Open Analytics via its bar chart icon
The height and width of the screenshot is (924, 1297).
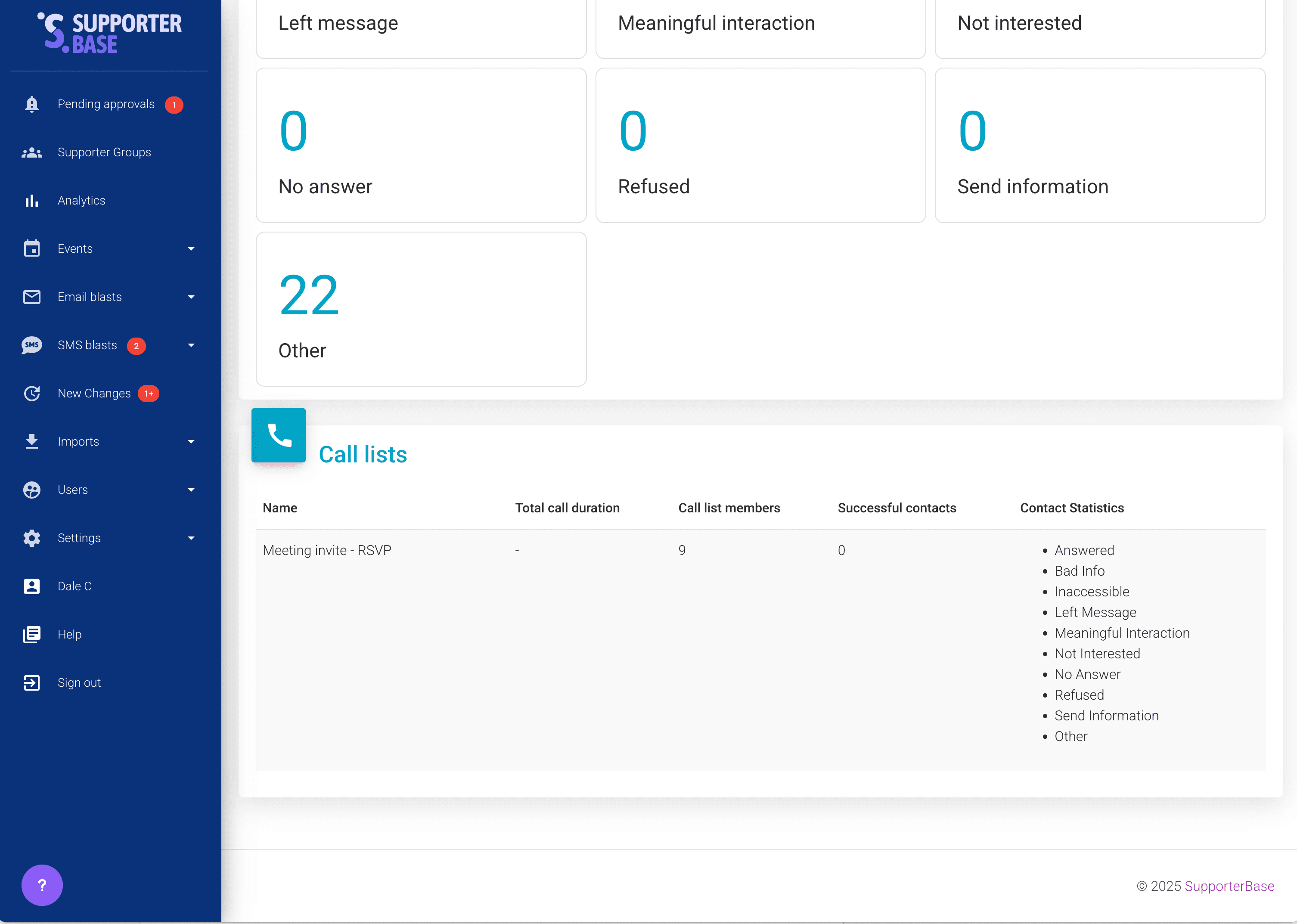32,201
